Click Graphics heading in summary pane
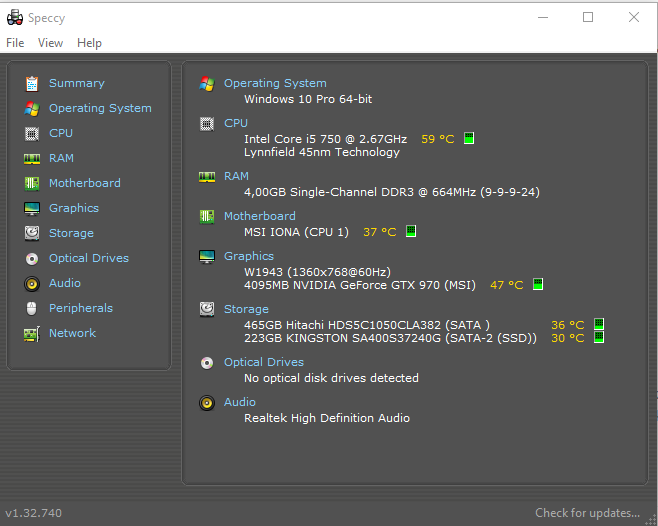658x526 pixels. 249,256
